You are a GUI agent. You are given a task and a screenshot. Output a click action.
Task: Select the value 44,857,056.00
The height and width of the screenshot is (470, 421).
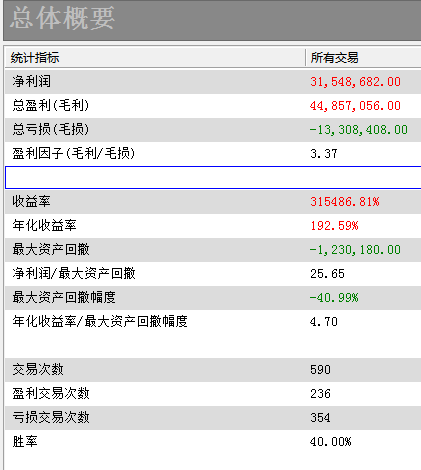(x=355, y=106)
